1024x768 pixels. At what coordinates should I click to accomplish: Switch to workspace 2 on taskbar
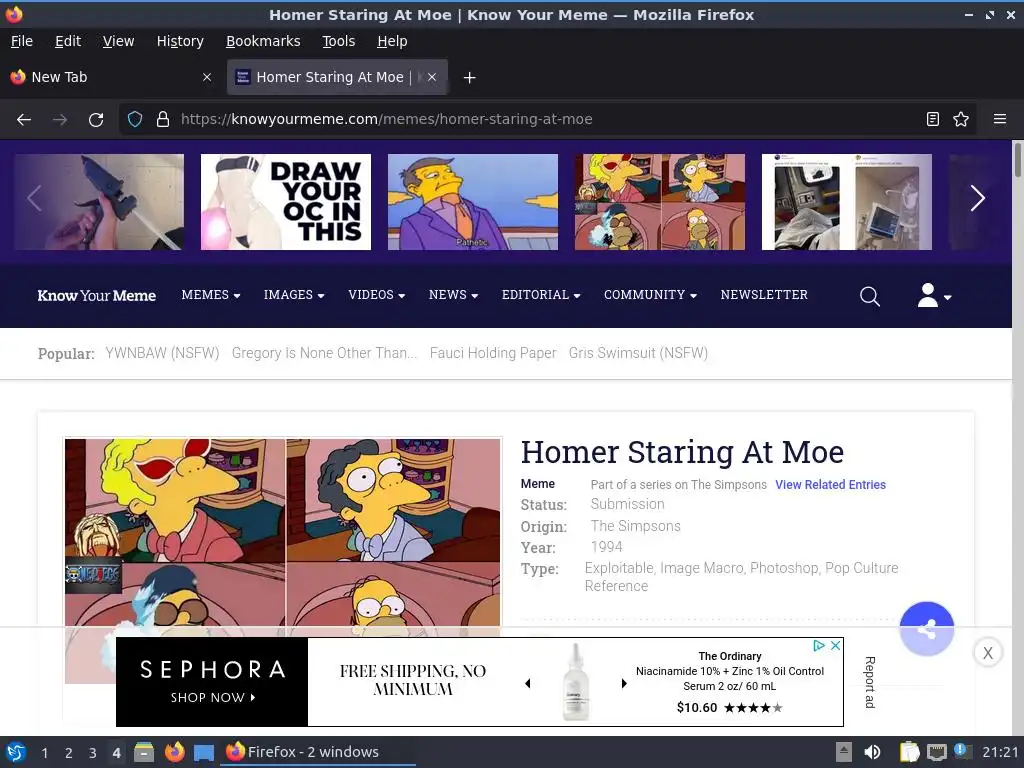(x=69, y=753)
